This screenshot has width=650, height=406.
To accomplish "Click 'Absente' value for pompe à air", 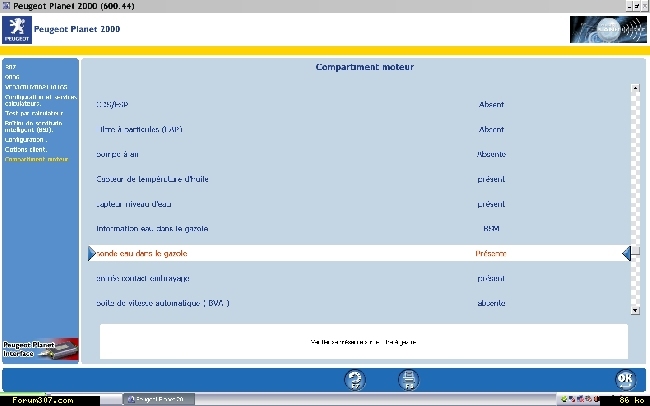I will tap(491, 154).
